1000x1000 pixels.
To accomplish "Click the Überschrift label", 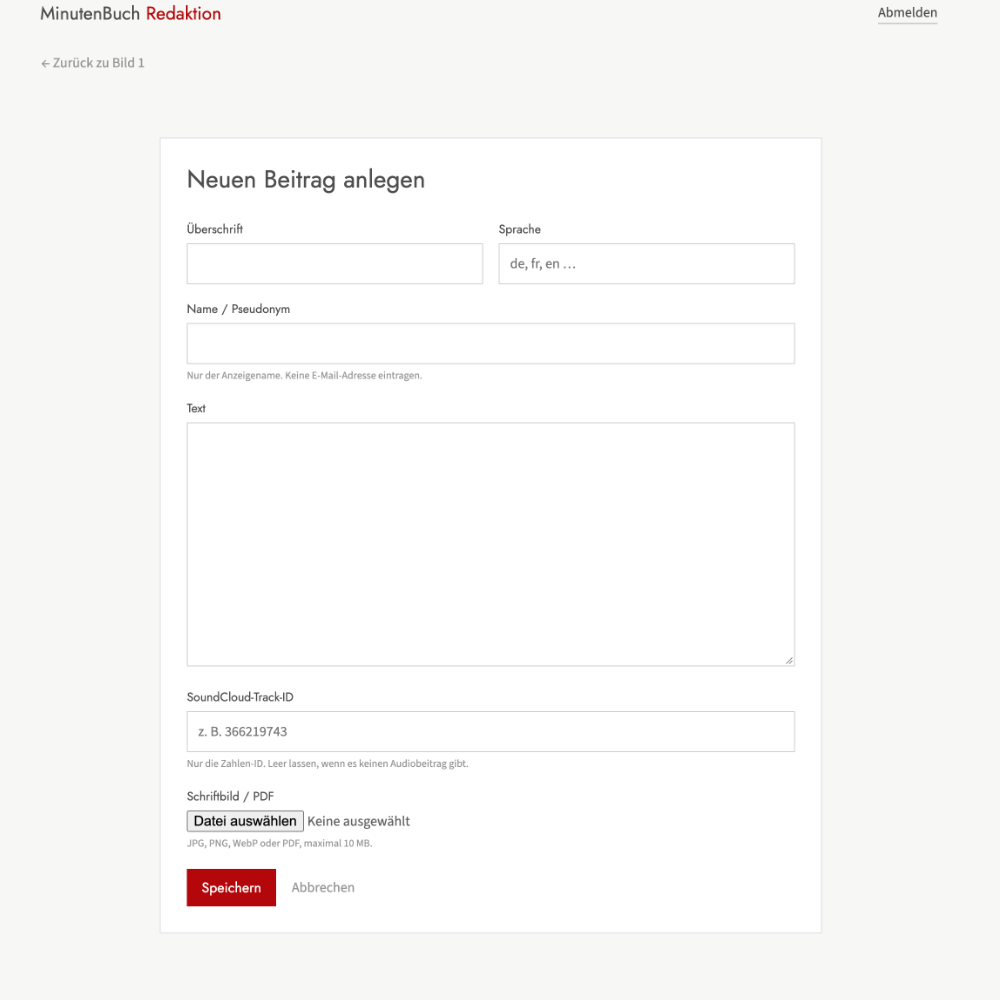I will 214,229.
